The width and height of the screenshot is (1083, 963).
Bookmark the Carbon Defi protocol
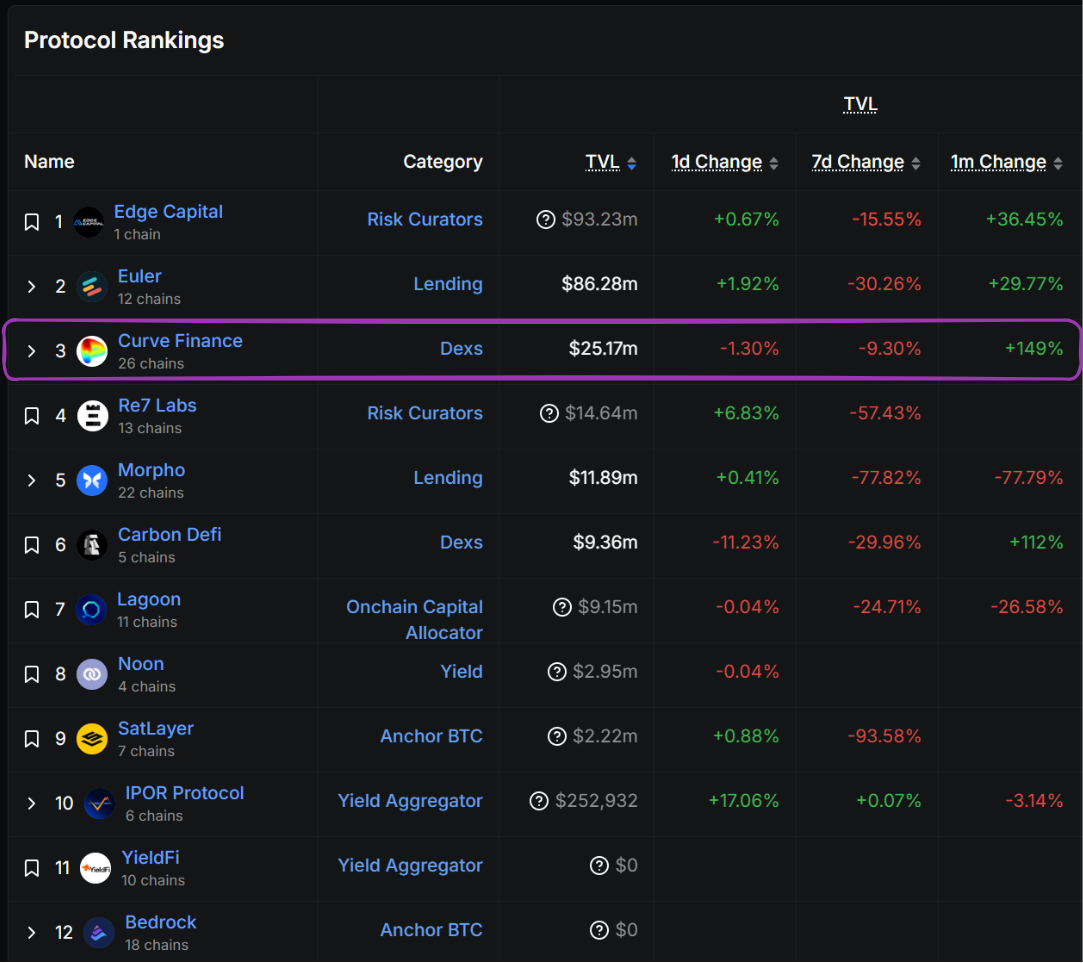pos(32,545)
